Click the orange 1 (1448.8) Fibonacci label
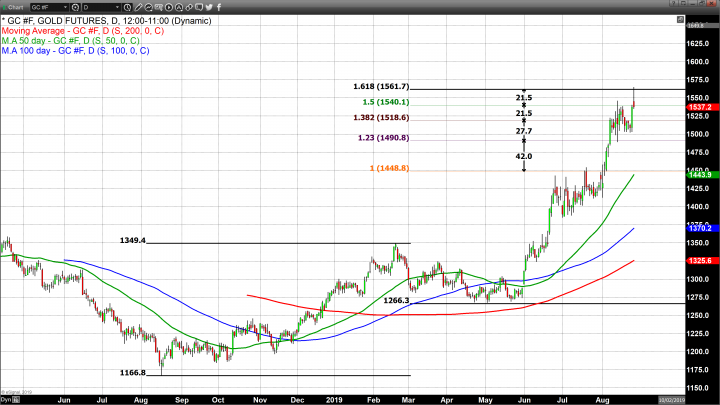Image resolution: width=720 pixels, height=405 pixels. click(389, 169)
